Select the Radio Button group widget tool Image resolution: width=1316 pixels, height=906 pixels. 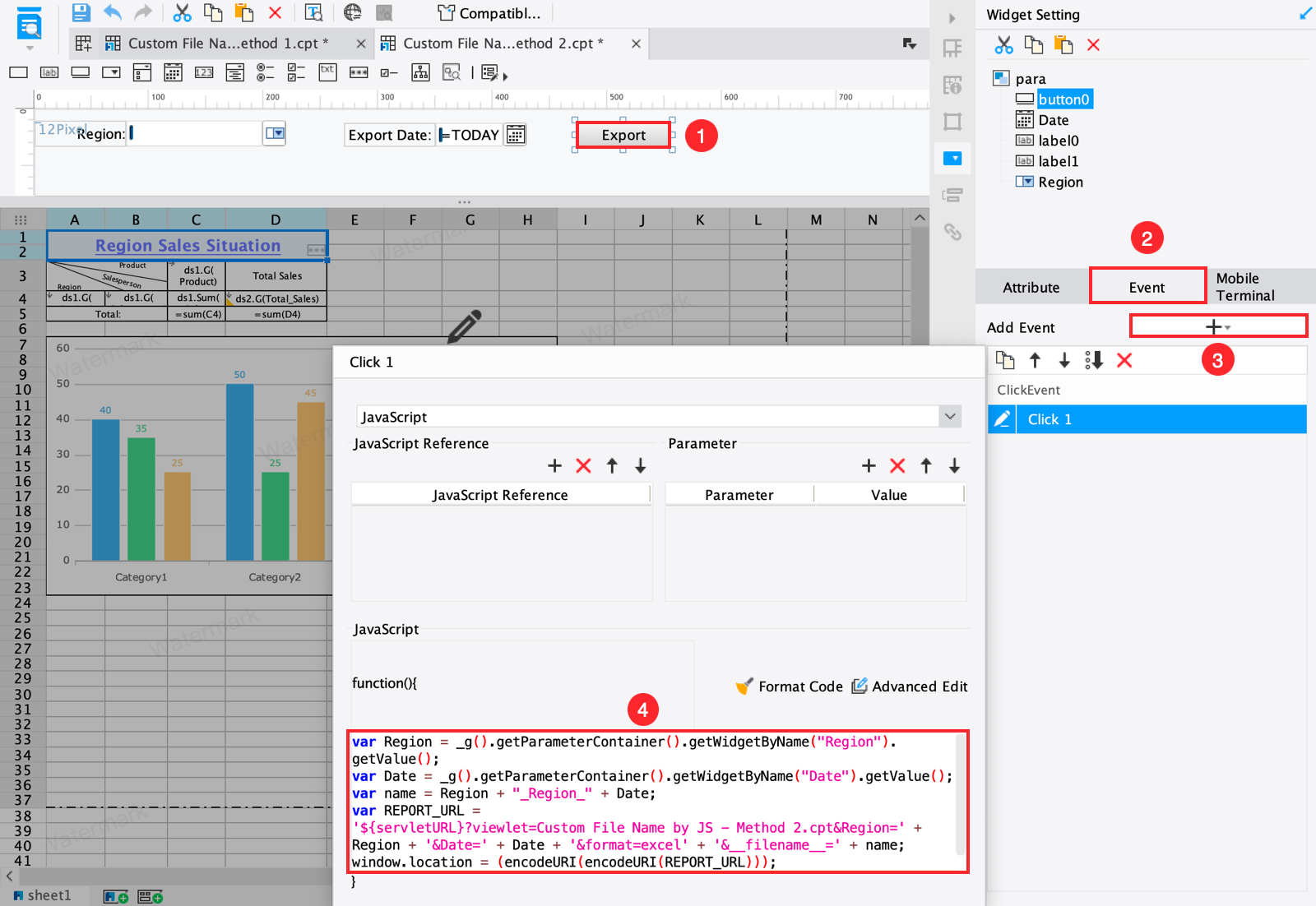point(265,73)
